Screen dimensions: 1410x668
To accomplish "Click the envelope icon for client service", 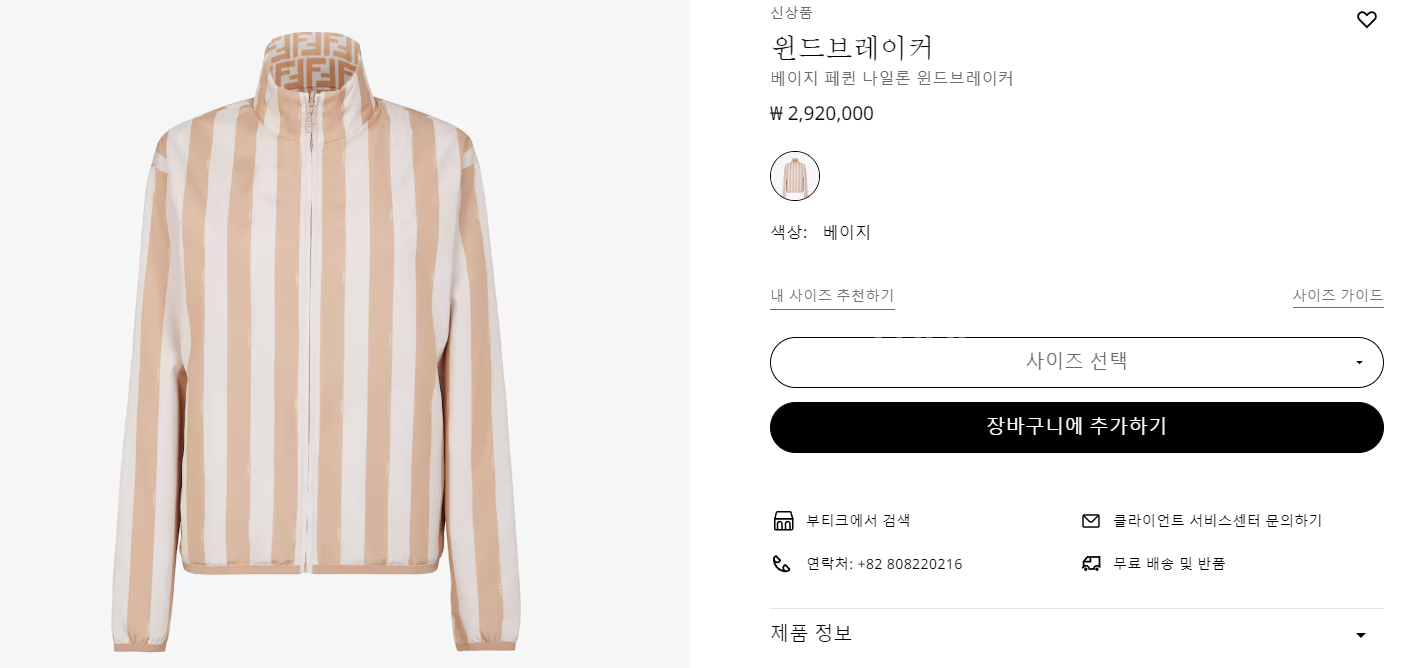I will coord(1091,521).
